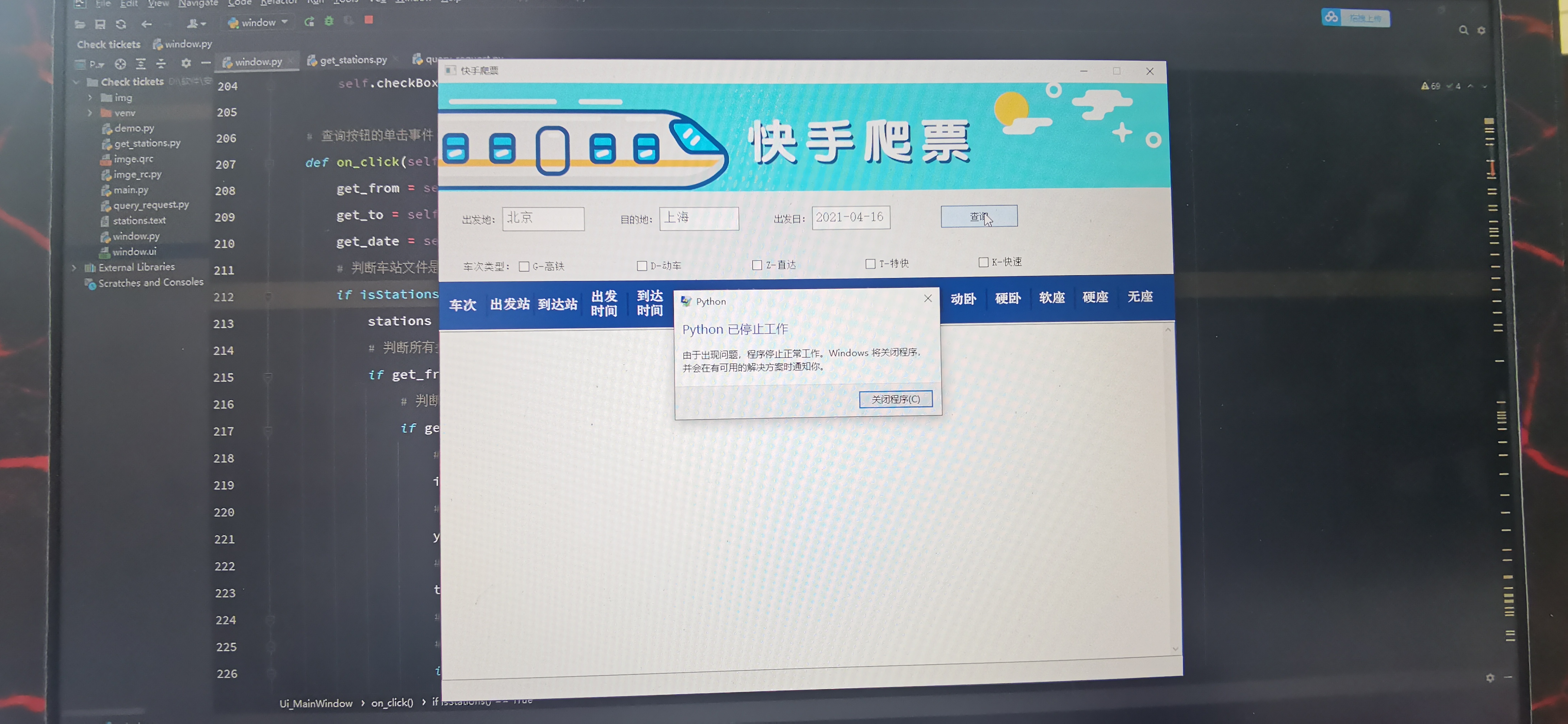This screenshot has width=1568, height=724.
Task: Open the Edit menu
Action: [x=128, y=4]
